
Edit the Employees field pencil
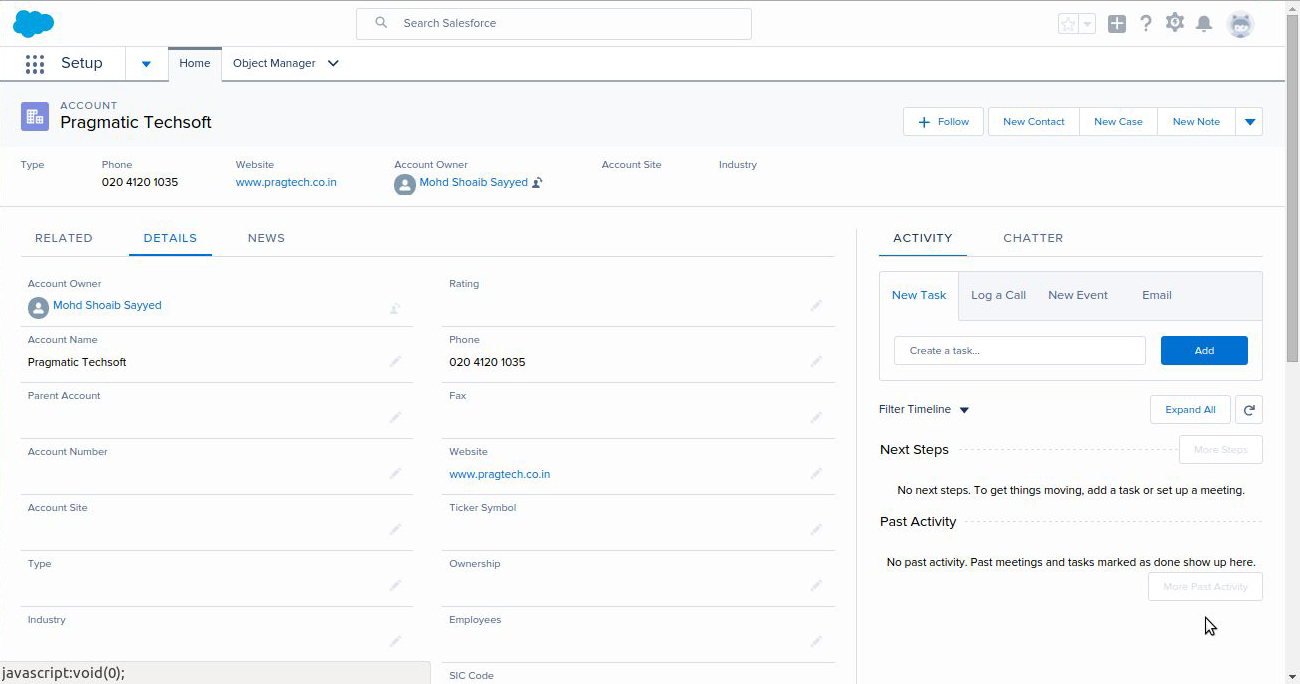[x=817, y=641]
